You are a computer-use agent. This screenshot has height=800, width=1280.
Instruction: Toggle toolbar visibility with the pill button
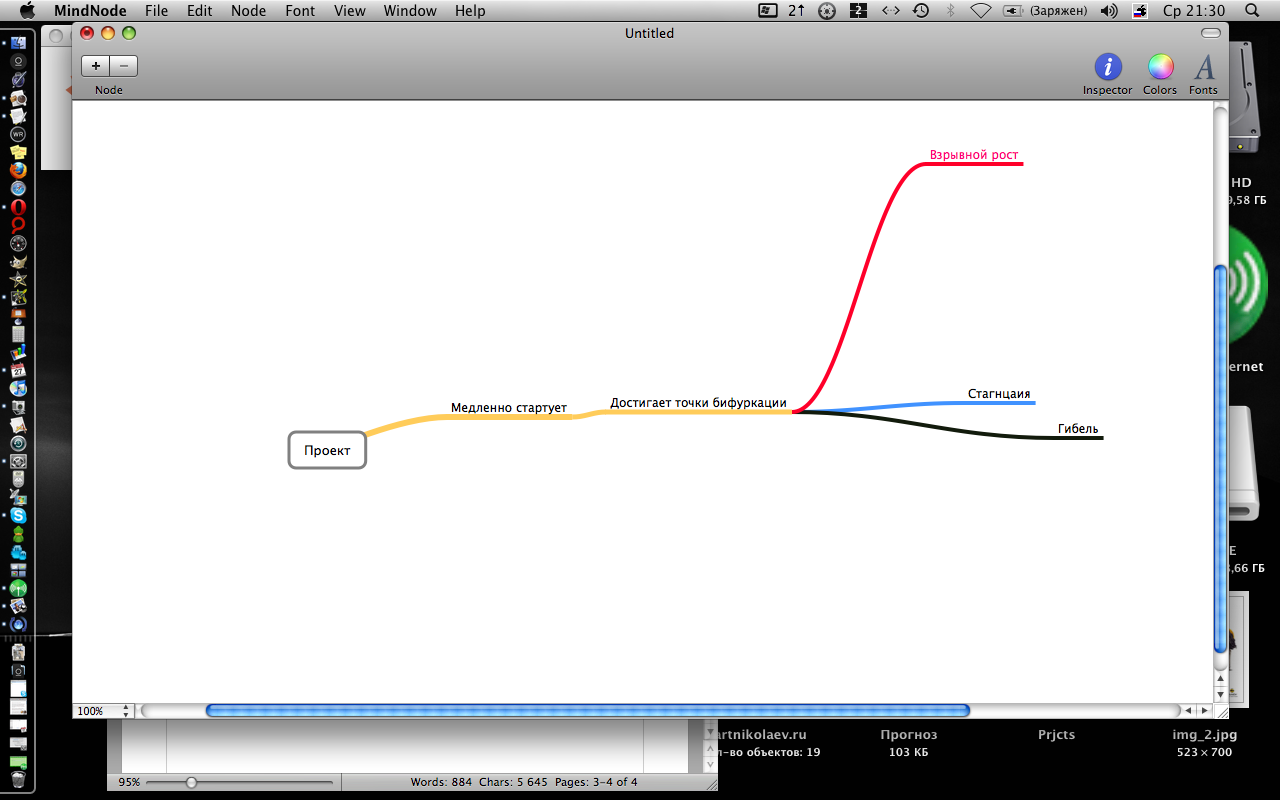pos(1210,33)
